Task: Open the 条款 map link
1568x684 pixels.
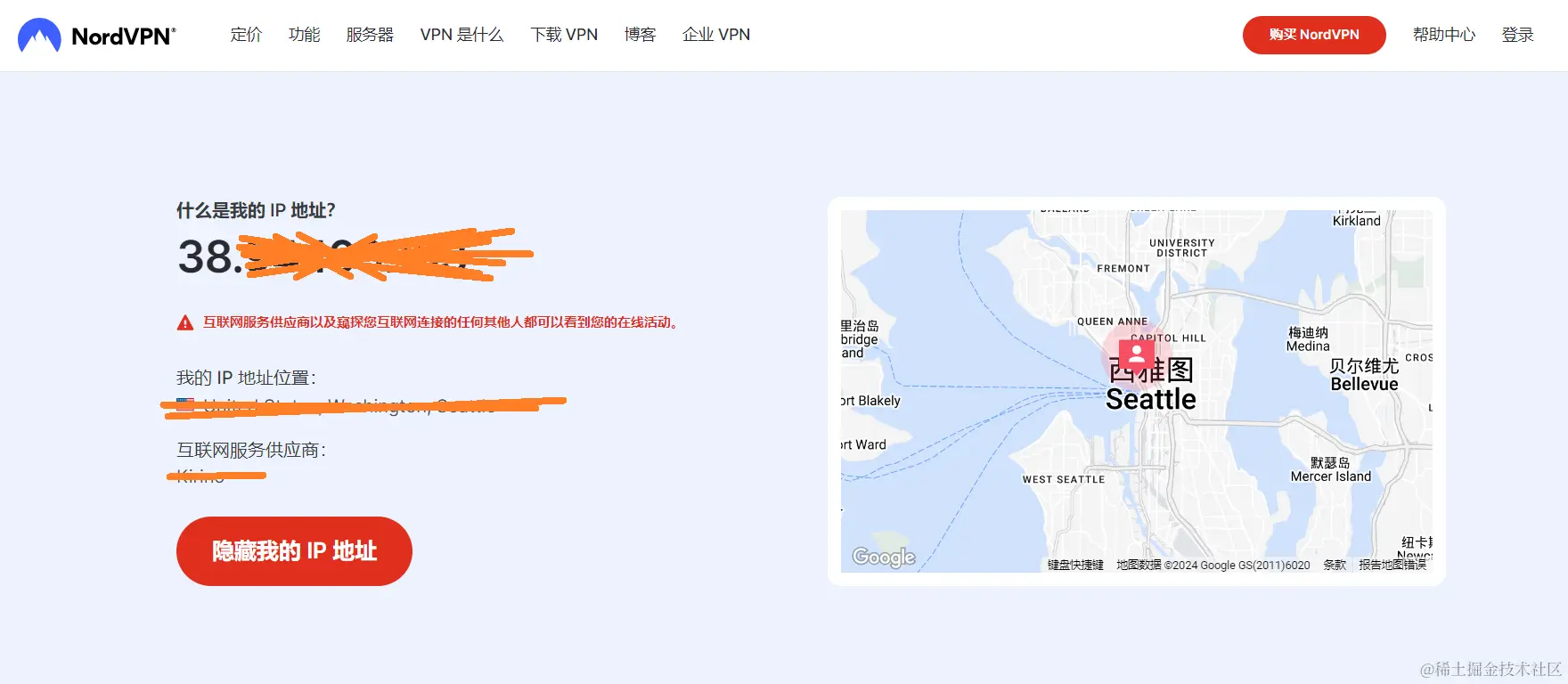Action: pos(1335,565)
